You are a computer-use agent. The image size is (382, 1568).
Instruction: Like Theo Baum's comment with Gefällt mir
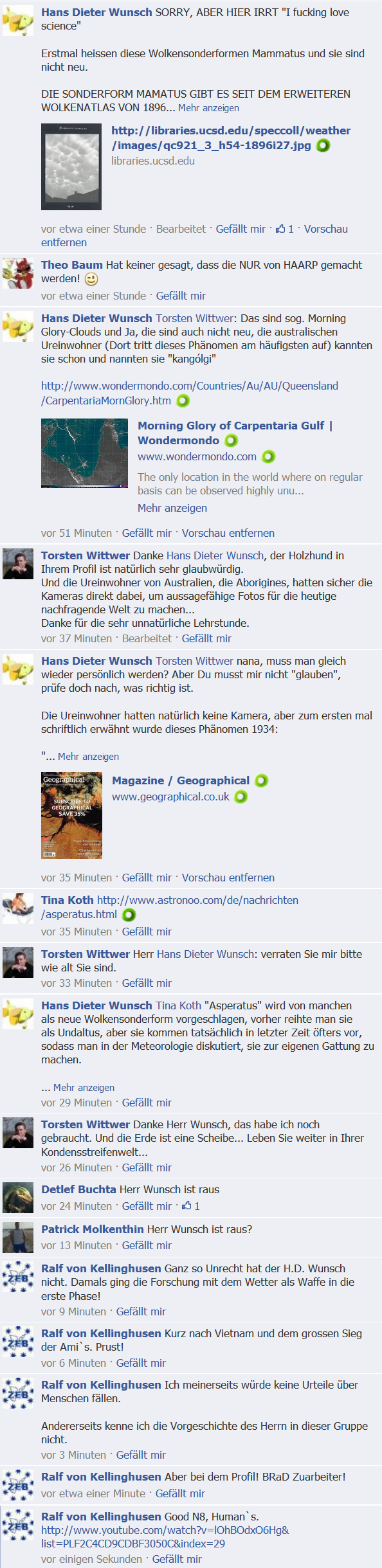click(181, 296)
